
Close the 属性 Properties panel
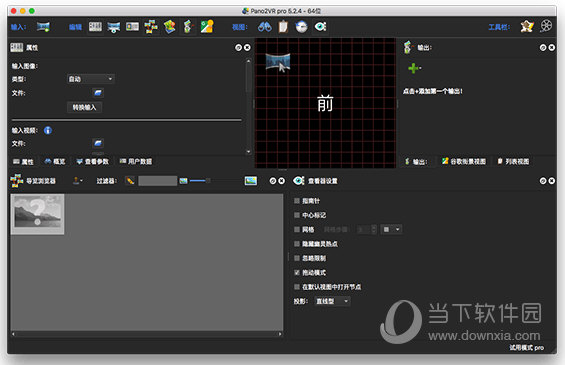tap(247, 48)
